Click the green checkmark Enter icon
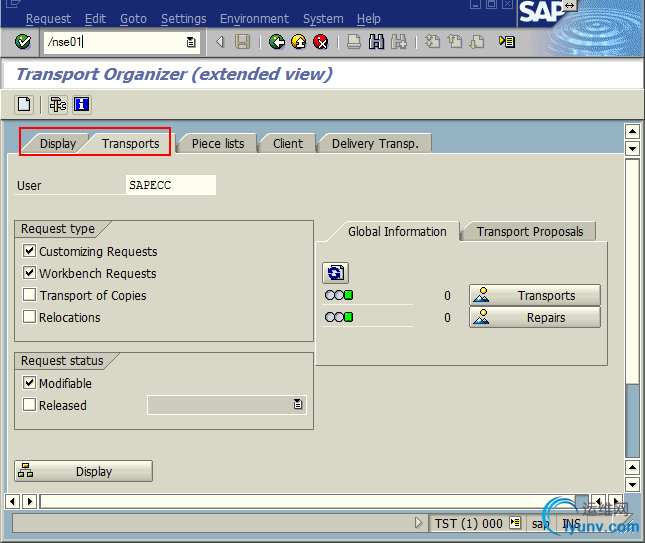This screenshot has width=645, height=543. pos(23,42)
